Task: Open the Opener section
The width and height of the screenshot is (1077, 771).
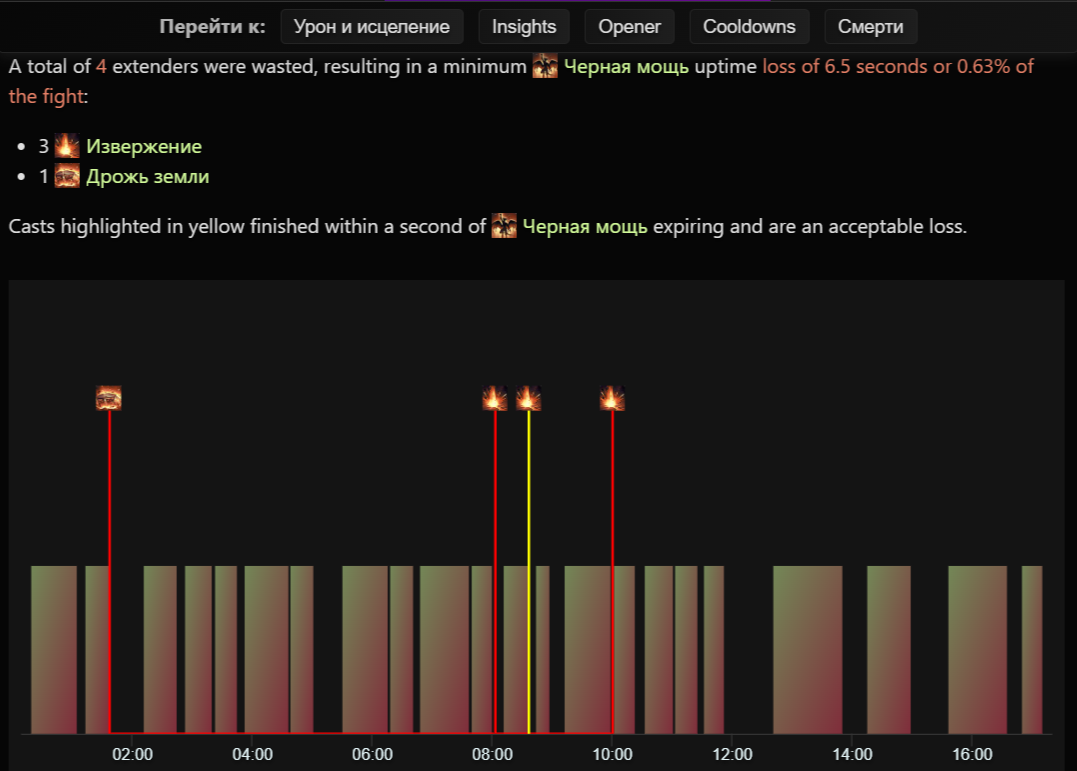Action: [x=629, y=27]
